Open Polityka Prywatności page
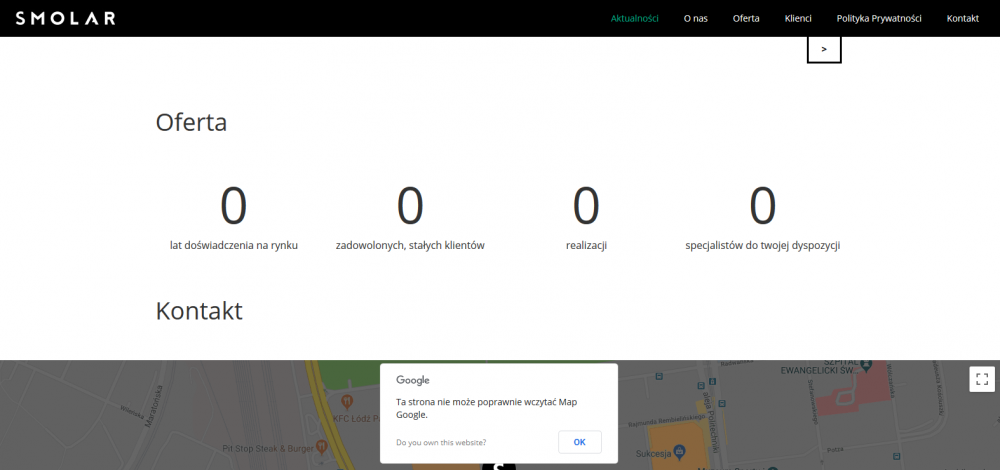The width and height of the screenshot is (1000, 470). pyautogui.click(x=879, y=18)
